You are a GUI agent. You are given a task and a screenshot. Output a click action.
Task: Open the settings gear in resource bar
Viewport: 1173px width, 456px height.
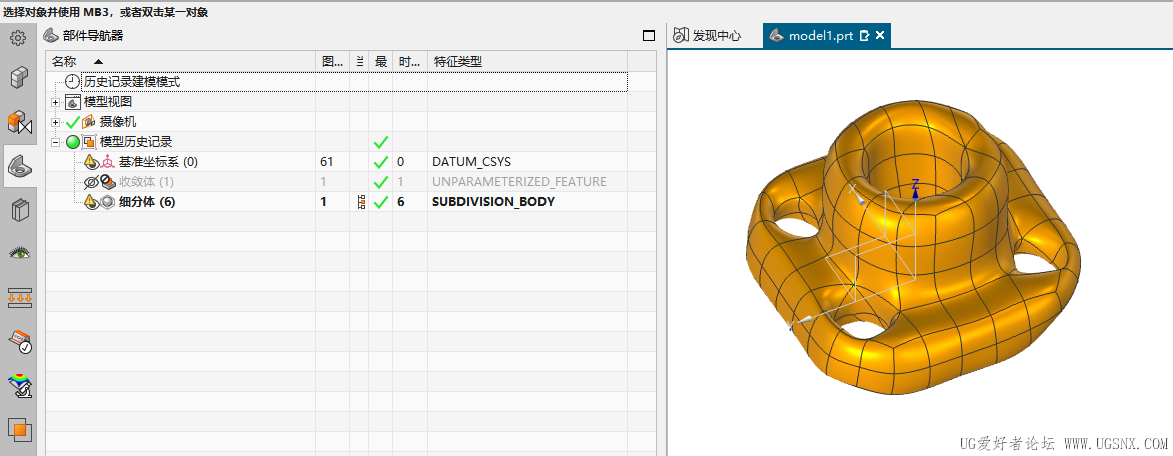[17, 38]
